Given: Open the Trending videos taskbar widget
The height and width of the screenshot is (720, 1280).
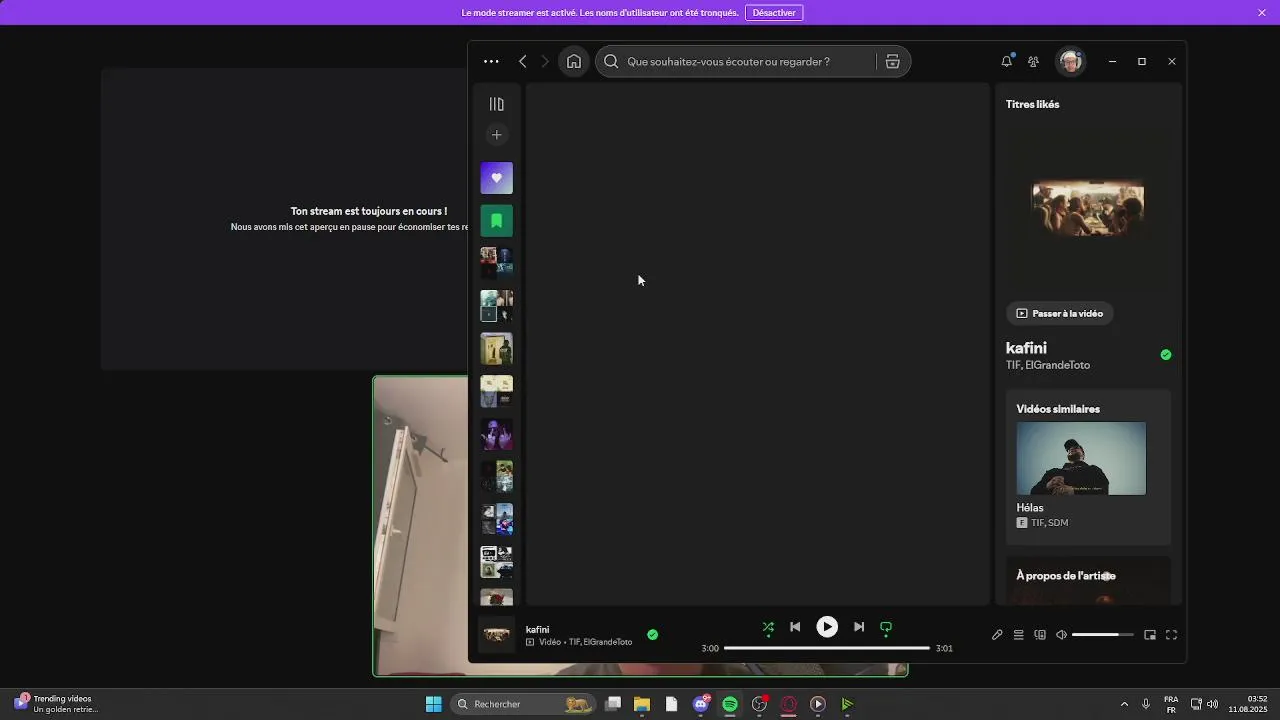Looking at the screenshot, I should tap(56, 704).
